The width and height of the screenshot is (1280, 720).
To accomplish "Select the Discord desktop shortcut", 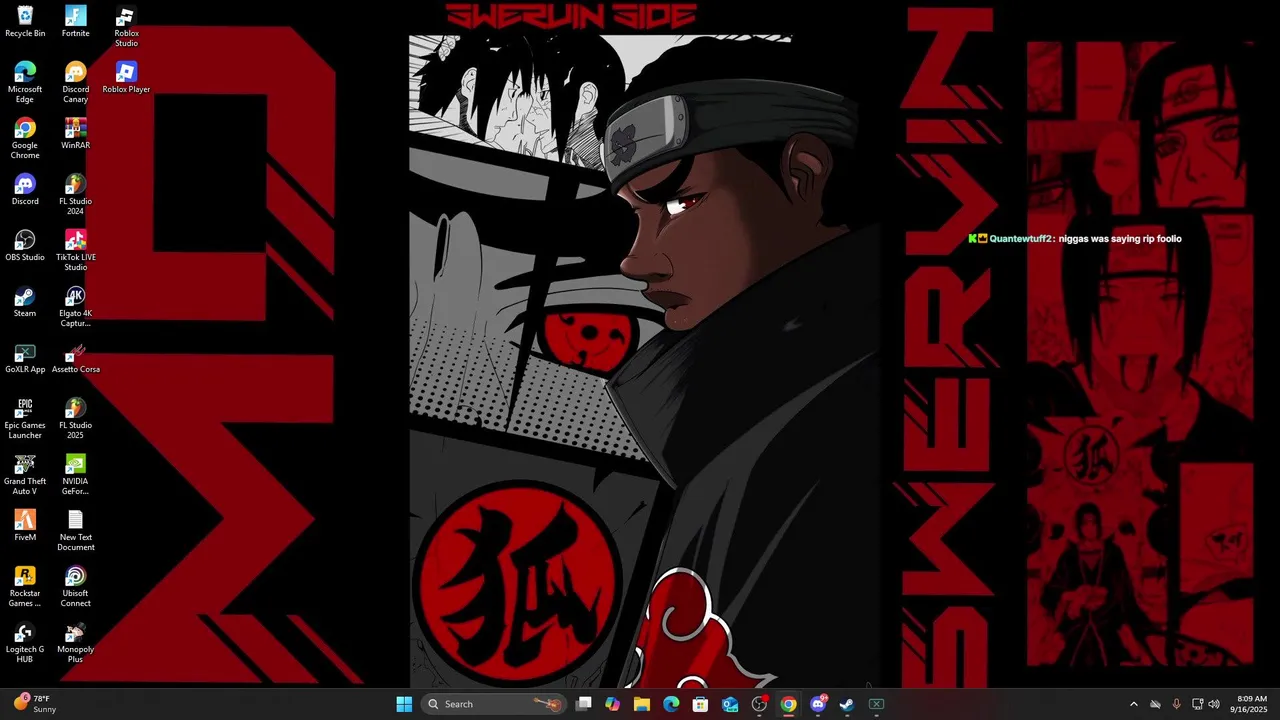I will [x=25, y=190].
